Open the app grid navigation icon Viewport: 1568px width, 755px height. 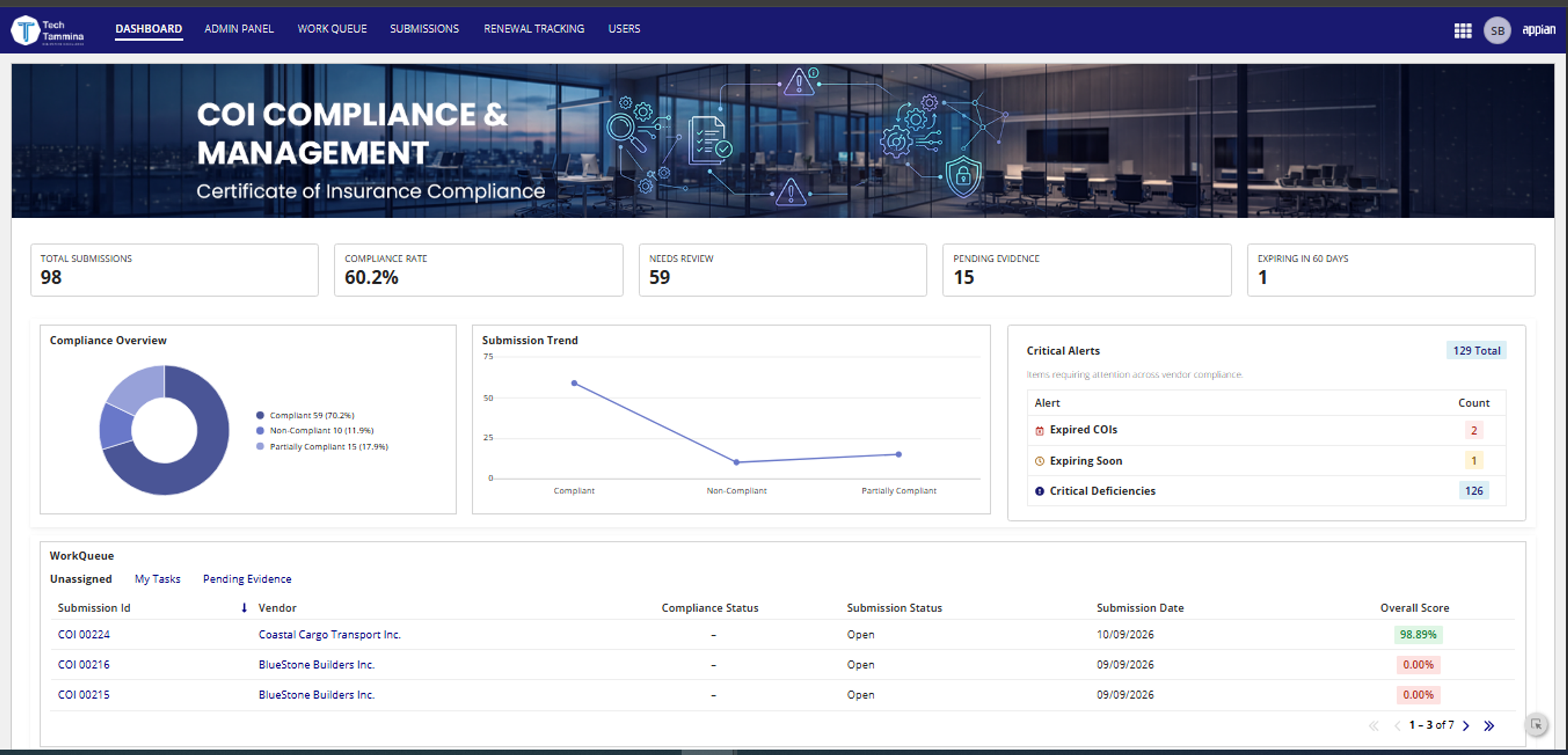1463,31
